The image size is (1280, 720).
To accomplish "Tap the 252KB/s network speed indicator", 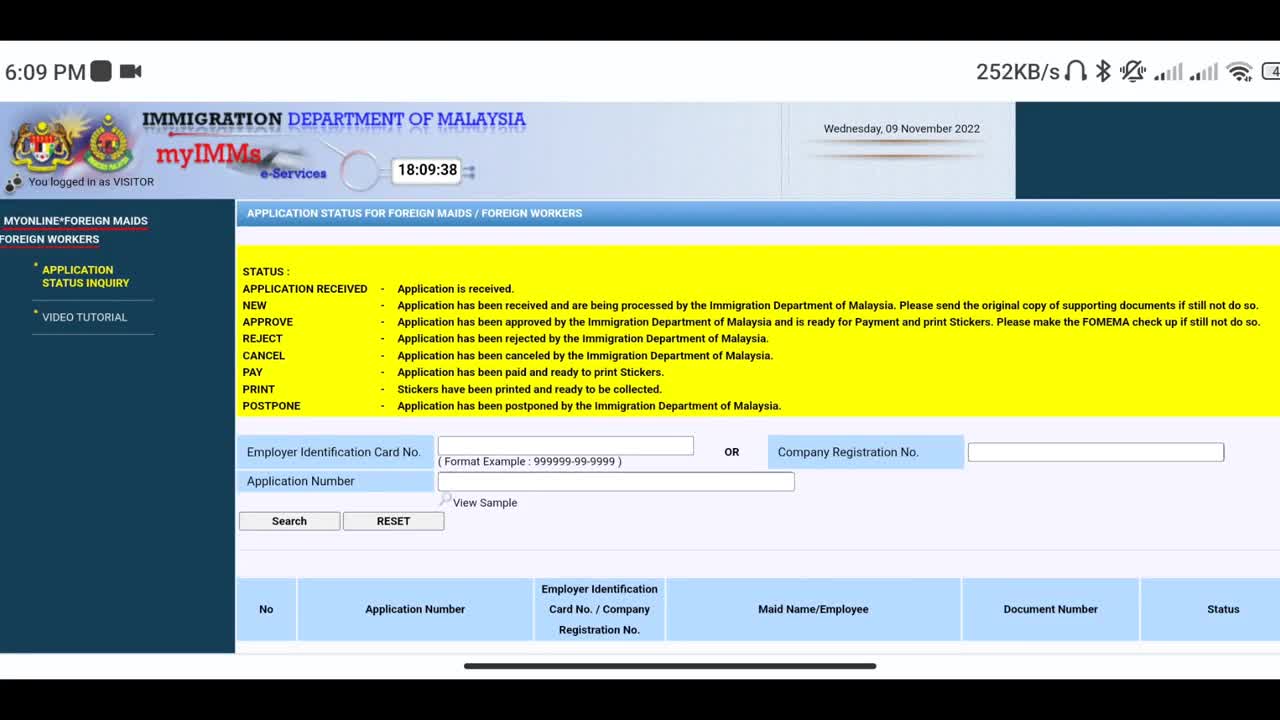I will [x=1017, y=72].
